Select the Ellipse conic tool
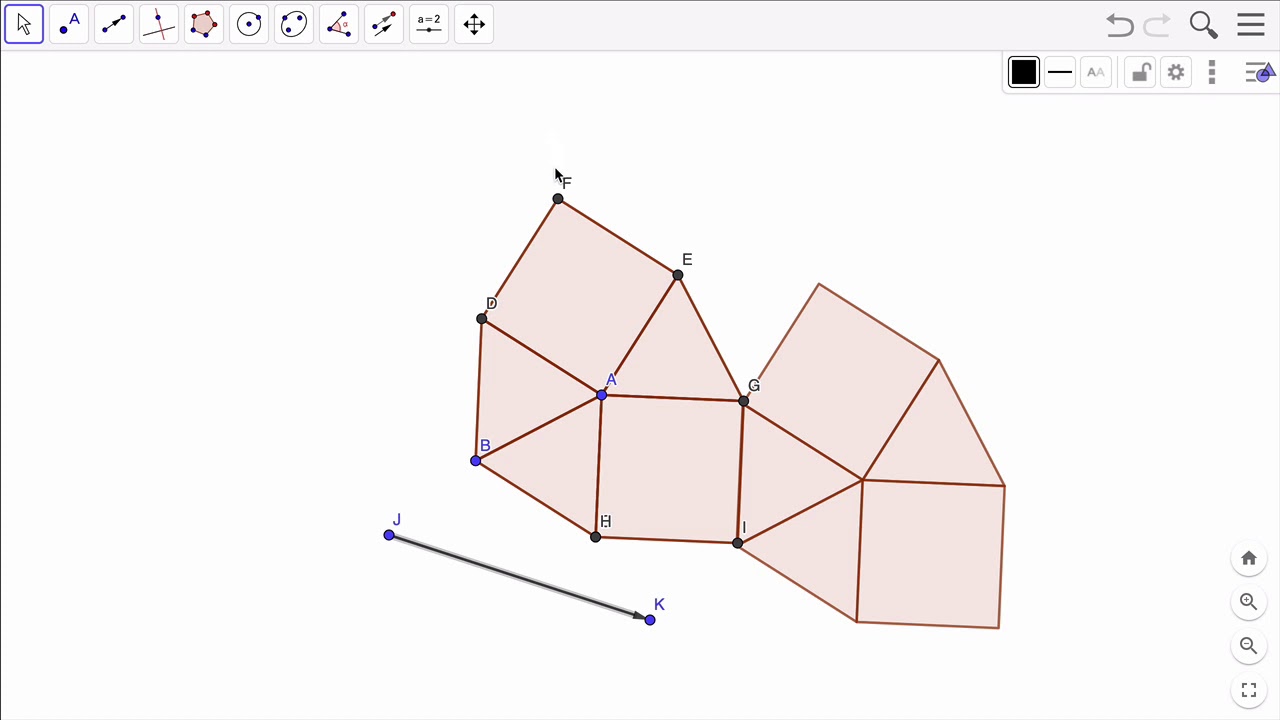The height and width of the screenshot is (720, 1280). point(294,24)
